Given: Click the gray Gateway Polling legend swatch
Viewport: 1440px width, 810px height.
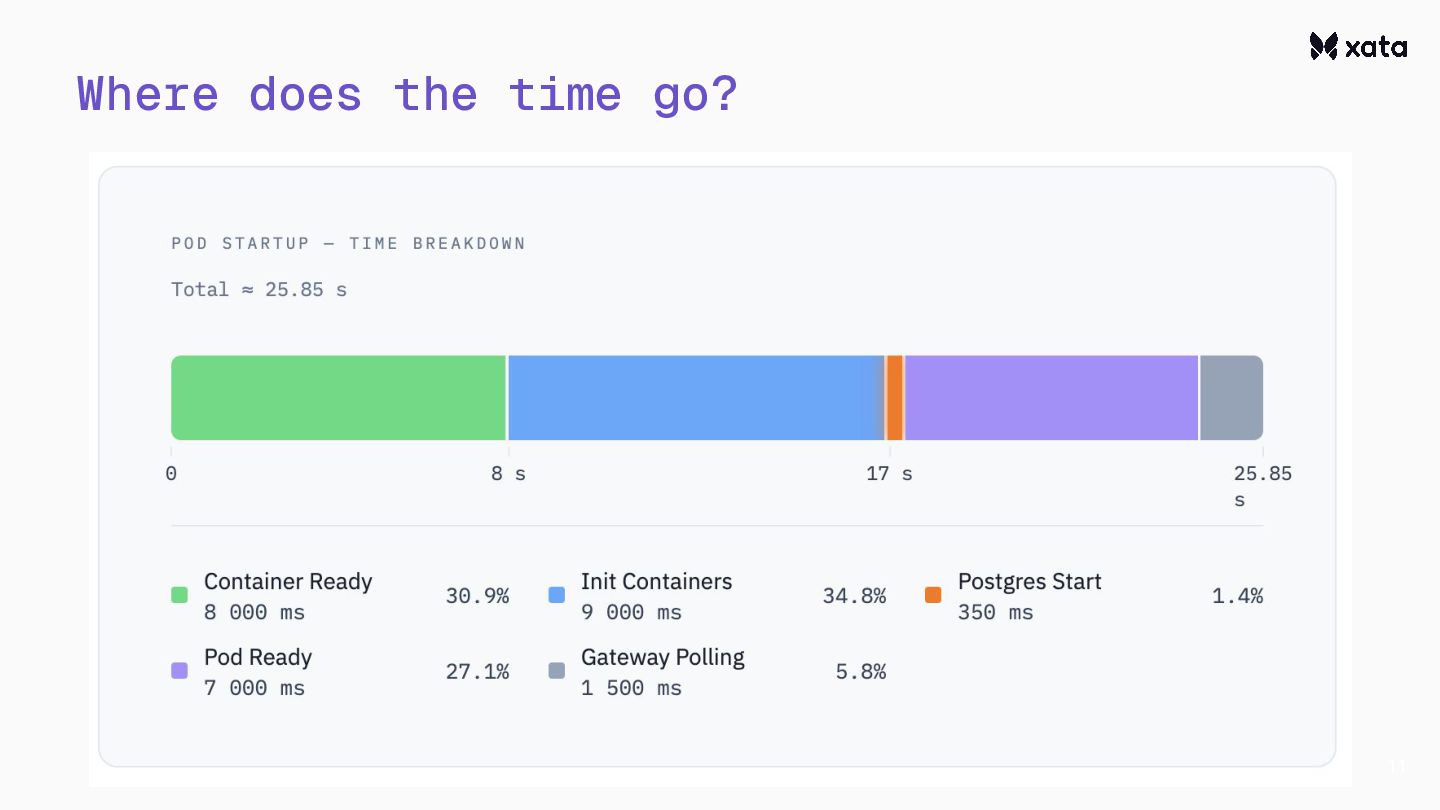Looking at the screenshot, I should [x=557, y=671].
